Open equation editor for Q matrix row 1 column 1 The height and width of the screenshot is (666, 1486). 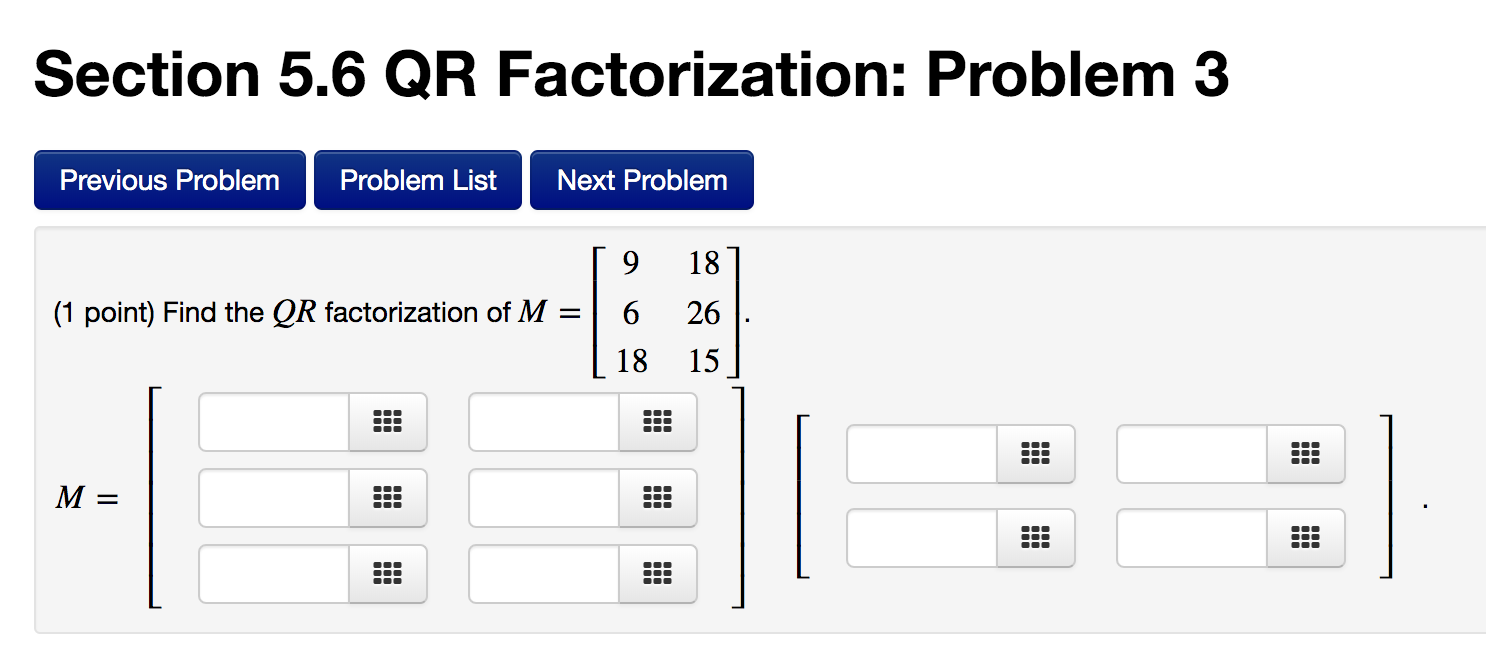[390, 422]
